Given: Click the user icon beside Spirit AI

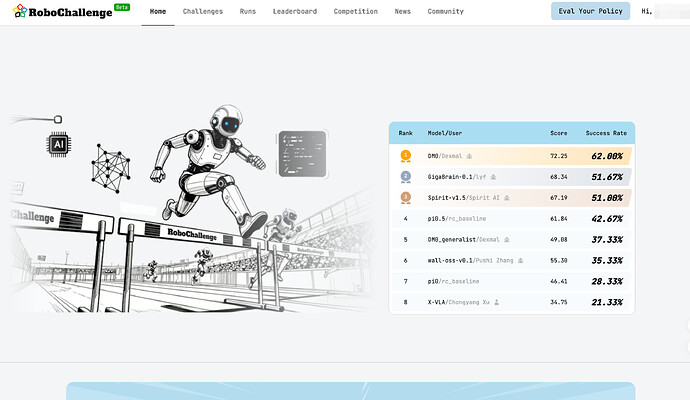Looking at the screenshot, I should click(507, 198).
